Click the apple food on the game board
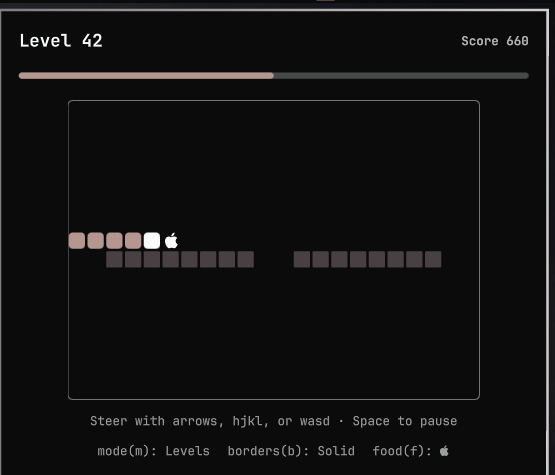This screenshot has height=475, width=555. click(x=171, y=241)
